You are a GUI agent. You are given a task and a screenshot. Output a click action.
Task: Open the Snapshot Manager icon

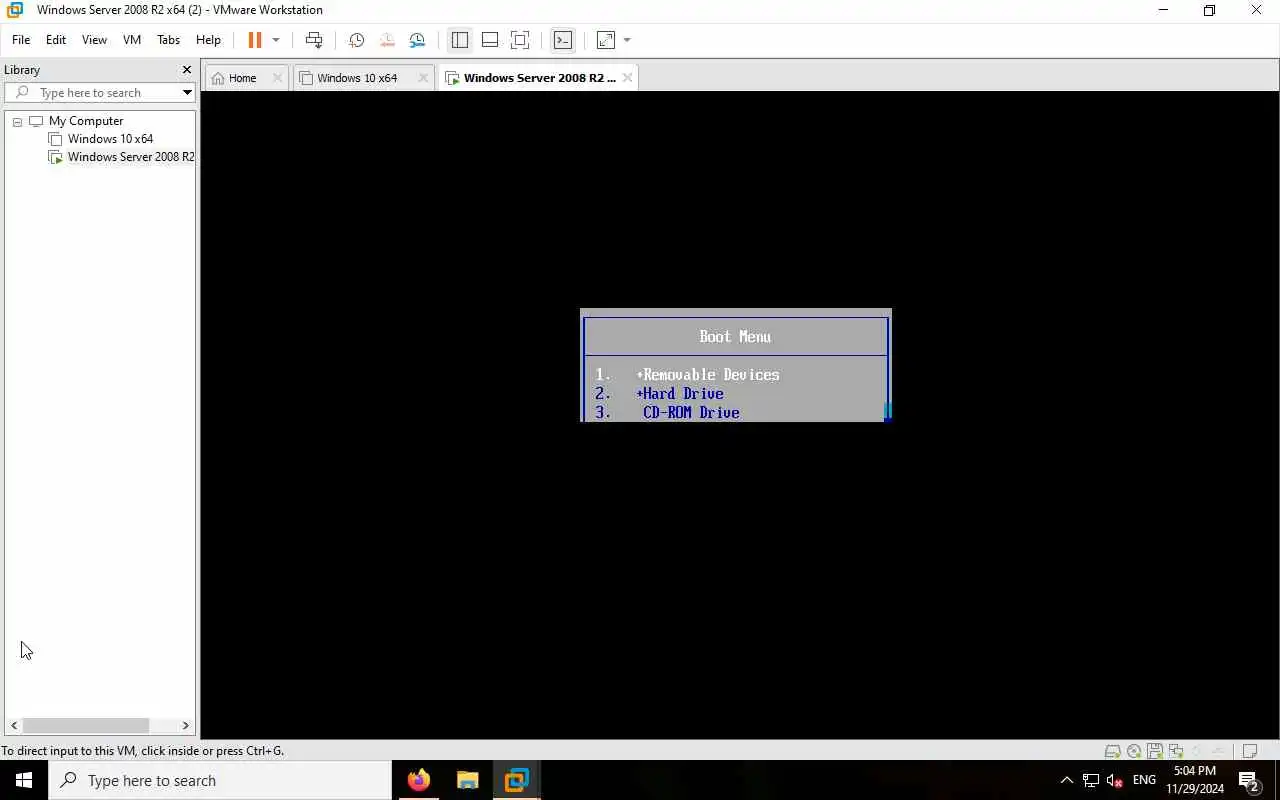[x=417, y=40]
